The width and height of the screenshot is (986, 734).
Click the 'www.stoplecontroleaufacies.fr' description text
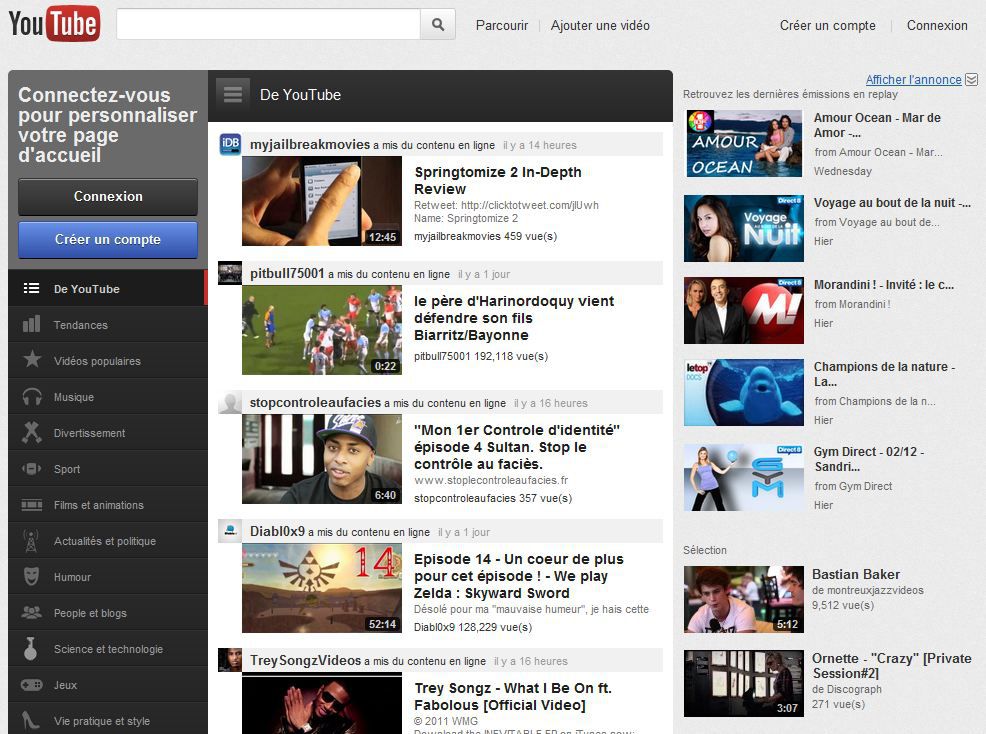[x=491, y=481]
